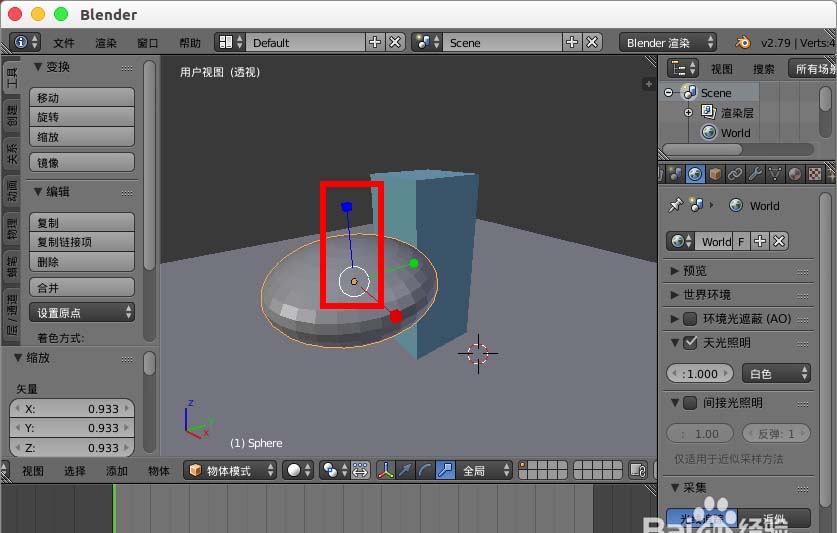Viewport: 837px width, 533px height.
Task: Select the World properties tab icon
Action: (695, 174)
